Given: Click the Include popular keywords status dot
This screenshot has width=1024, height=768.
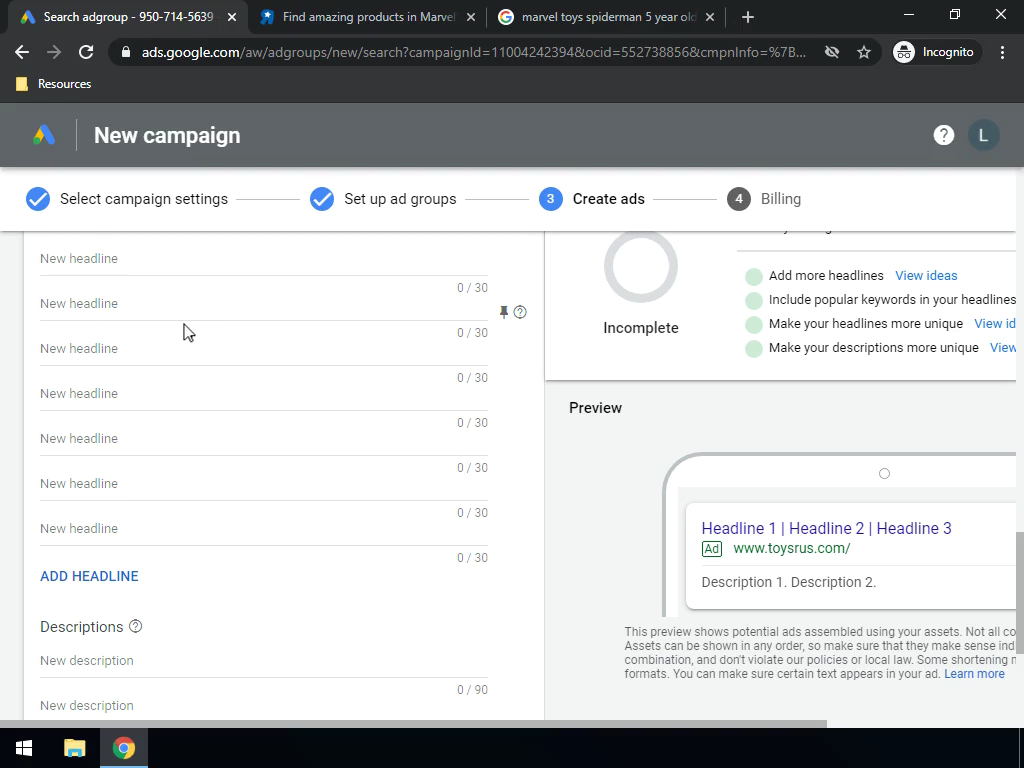Looking at the screenshot, I should pyautogui.click(x=754, y=300).
